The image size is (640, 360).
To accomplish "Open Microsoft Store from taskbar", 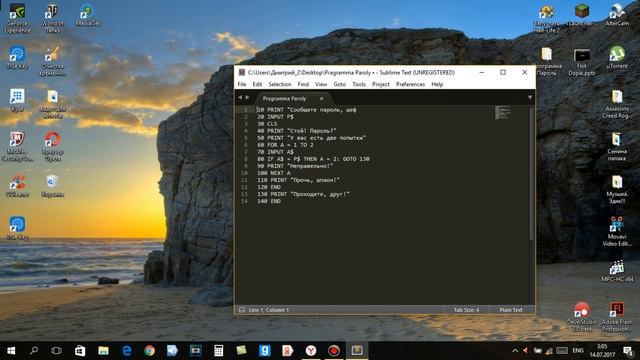I will click(x=80, y=351).
